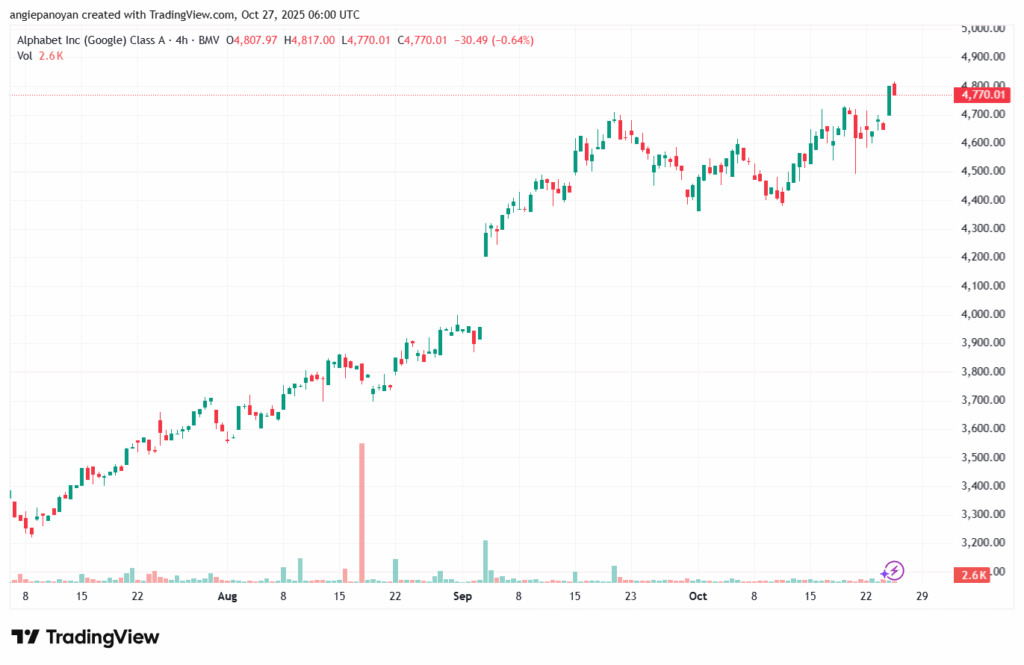The image size is (1024, 665).
Task: Click the Aug label on date axis
Action: click(x=228, y=597)
